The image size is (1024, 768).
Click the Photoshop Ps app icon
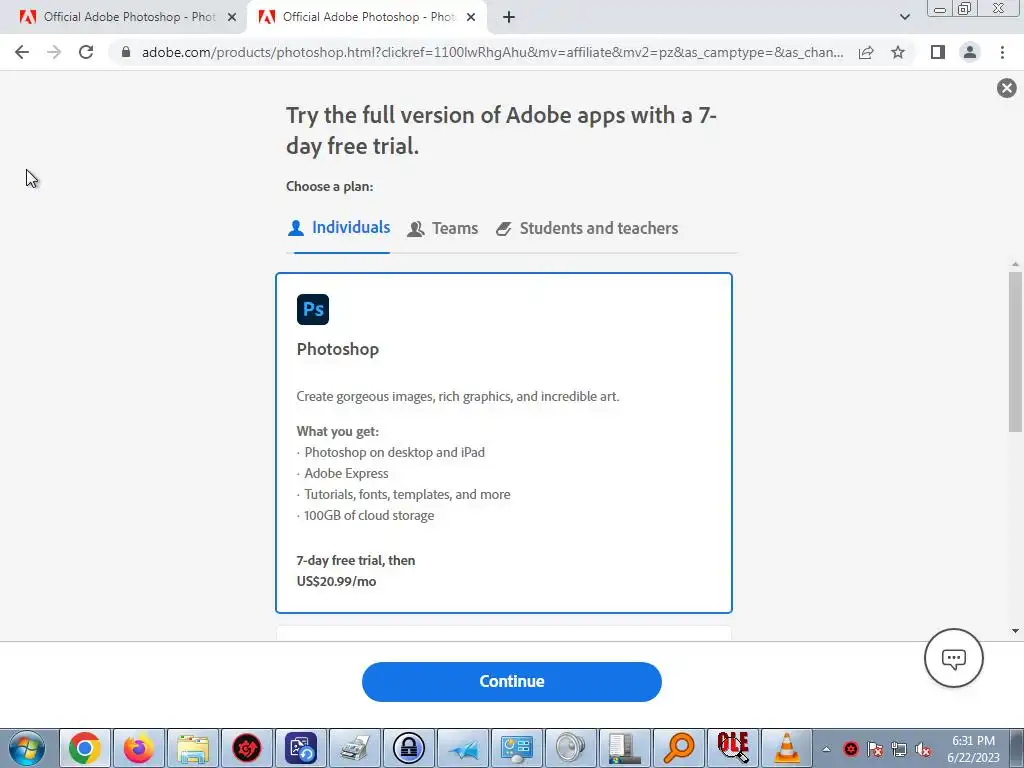point(313,309)
